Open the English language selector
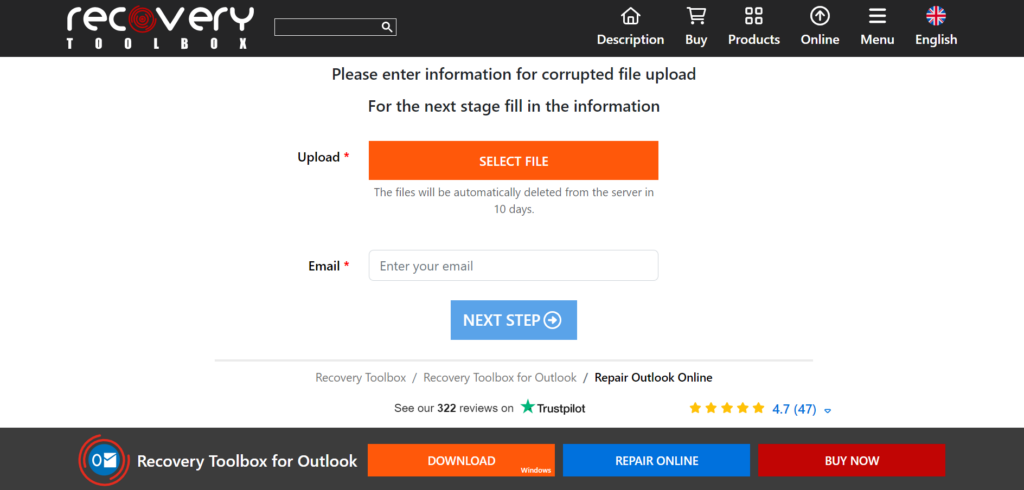The height and width of the screenshot is (490, 1024). point(936,40)
